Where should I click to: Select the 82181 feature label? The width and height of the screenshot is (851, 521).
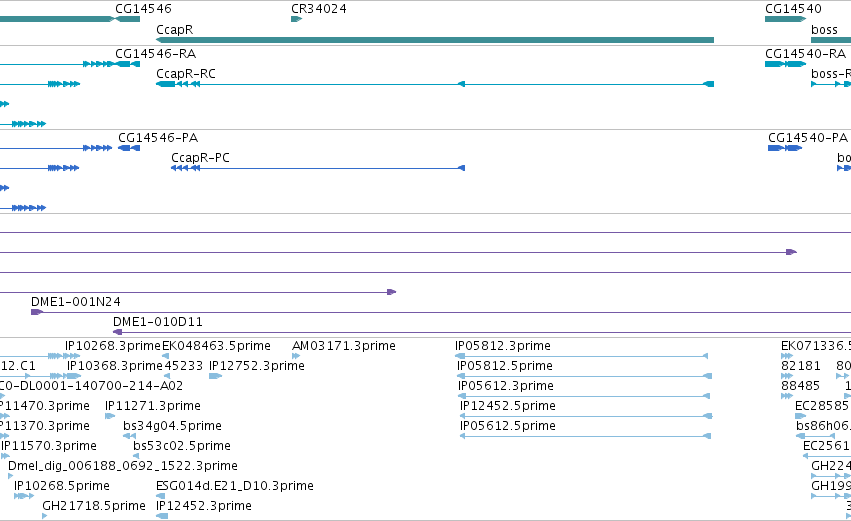coord(801,366)
